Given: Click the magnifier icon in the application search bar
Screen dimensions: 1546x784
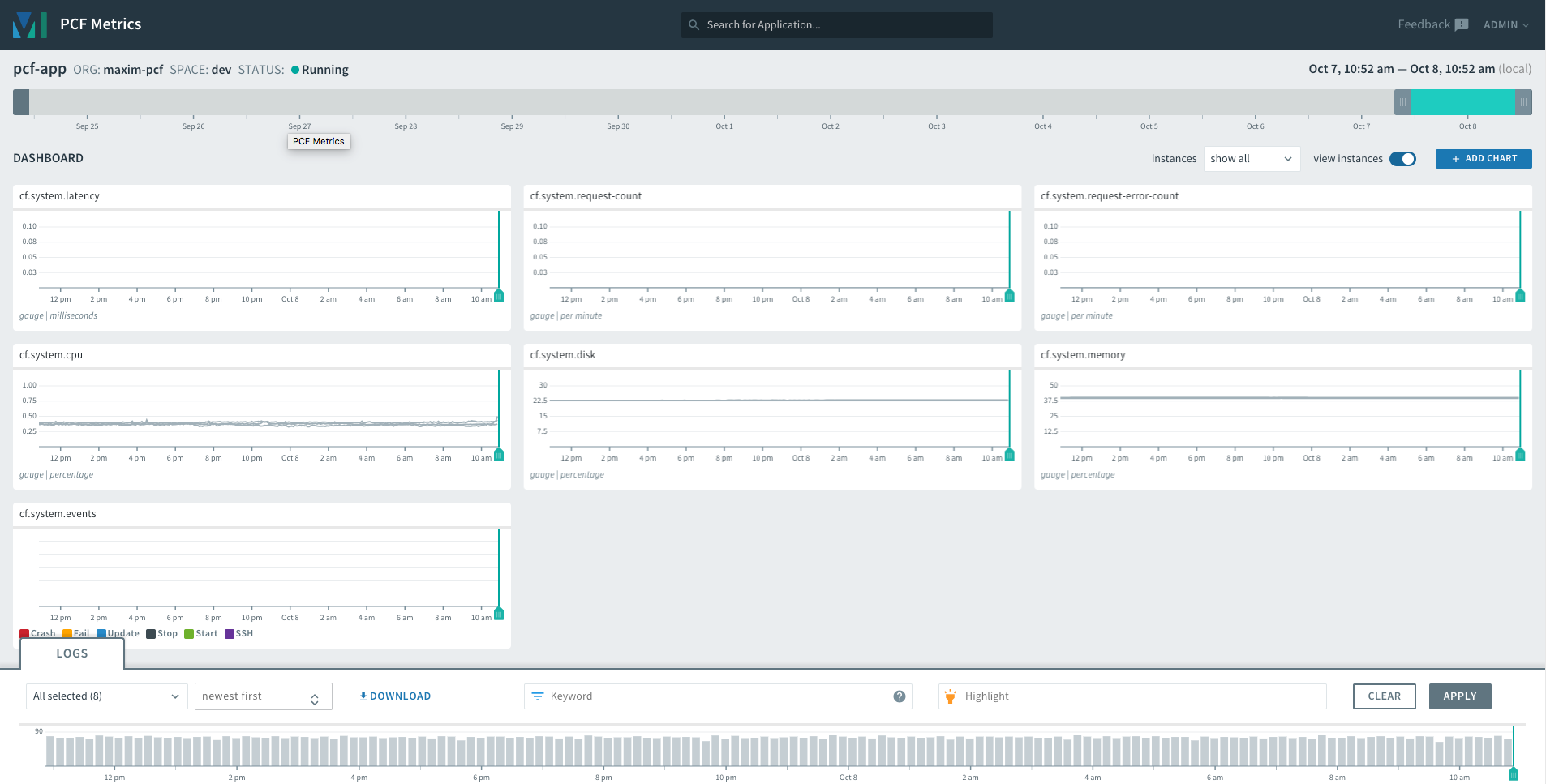Looking at the screenshot, I should click(x=694, y=24).
